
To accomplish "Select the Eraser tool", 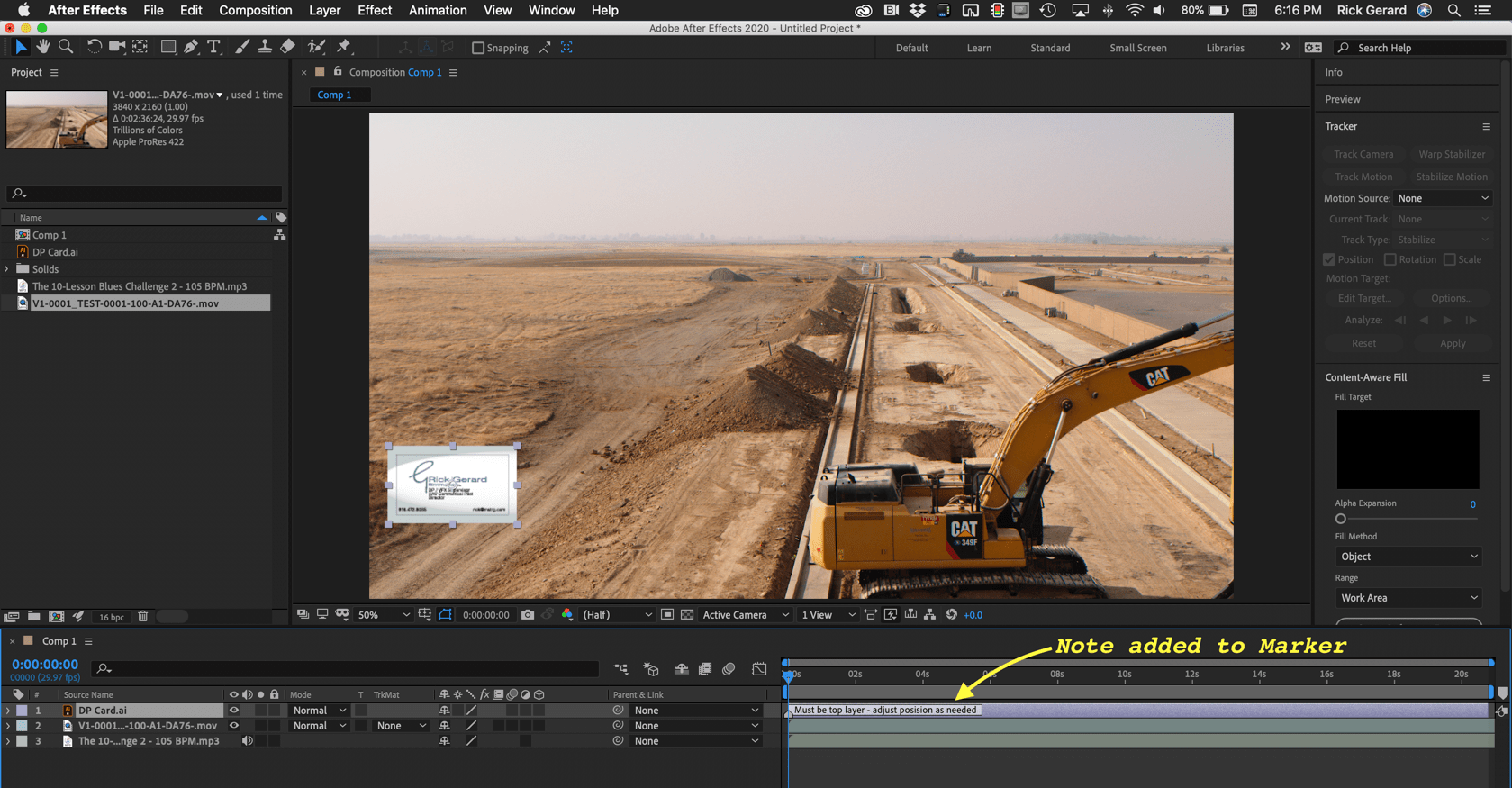I will coord(288,47).
